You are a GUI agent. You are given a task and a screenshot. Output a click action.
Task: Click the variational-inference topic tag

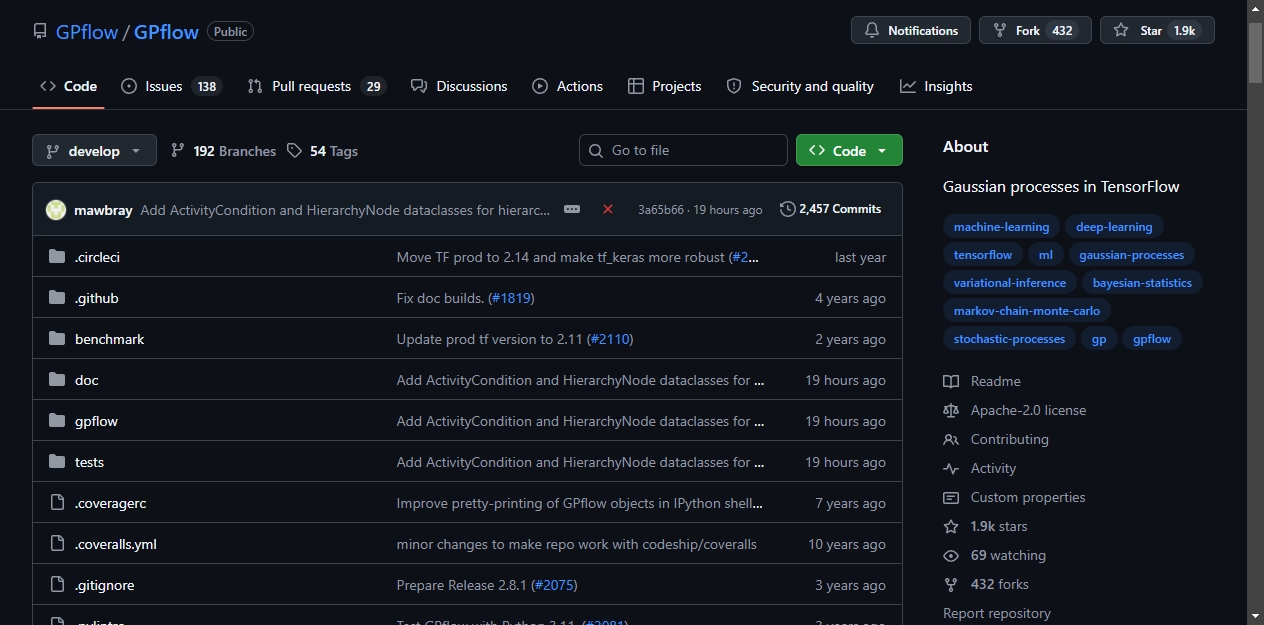pos(1010,283)
